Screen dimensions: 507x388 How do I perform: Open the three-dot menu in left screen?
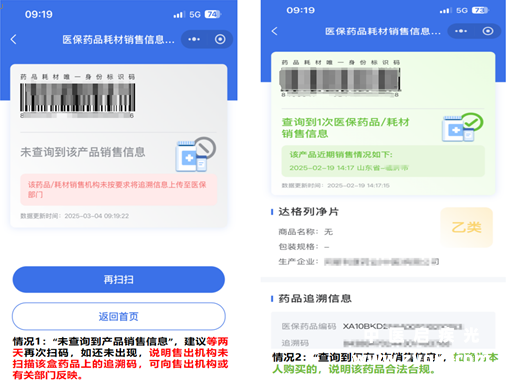[194, 39]
